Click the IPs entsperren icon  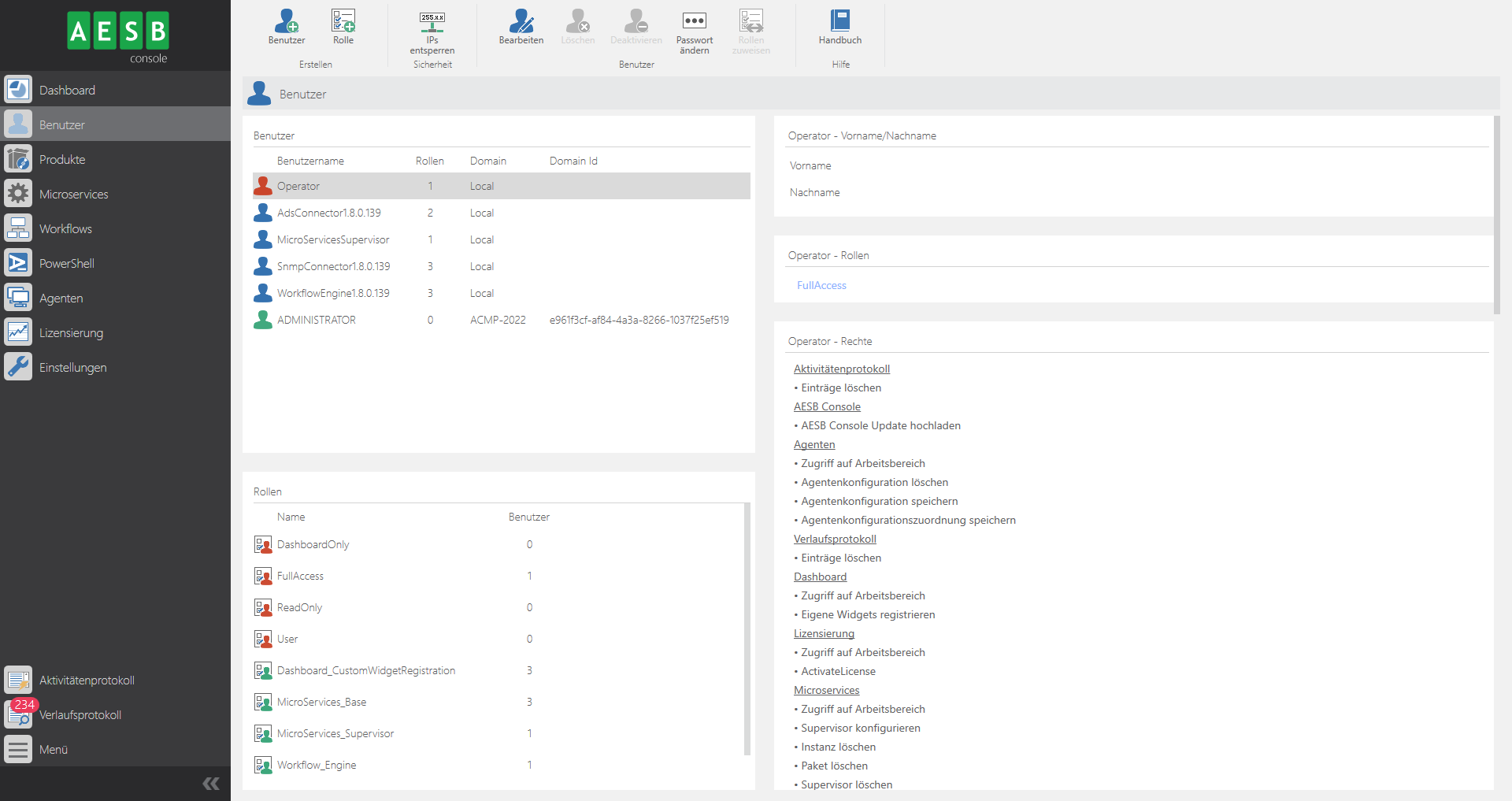tap(432, 23)
